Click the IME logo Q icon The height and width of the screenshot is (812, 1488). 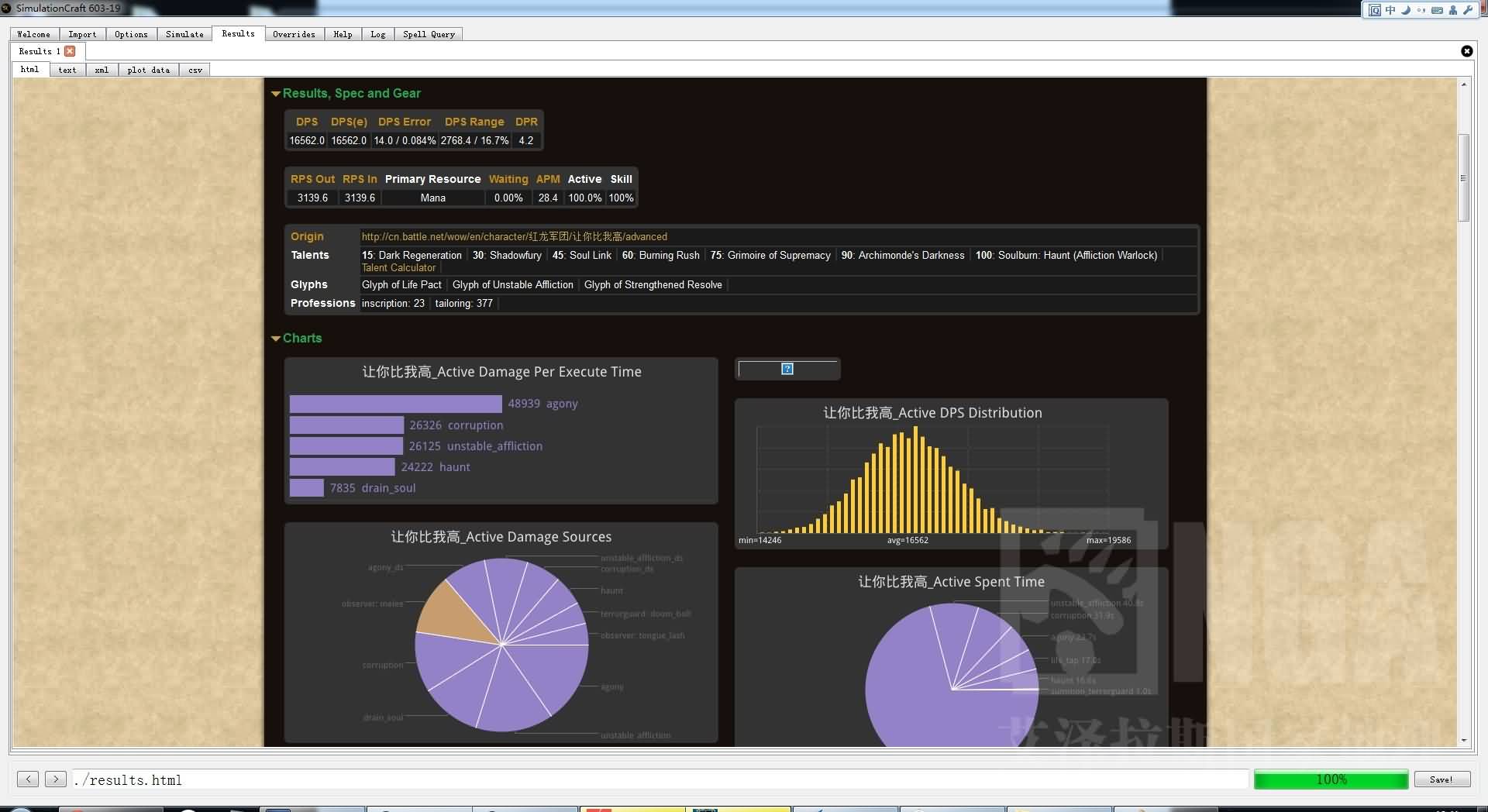[x=1375, y=10]
